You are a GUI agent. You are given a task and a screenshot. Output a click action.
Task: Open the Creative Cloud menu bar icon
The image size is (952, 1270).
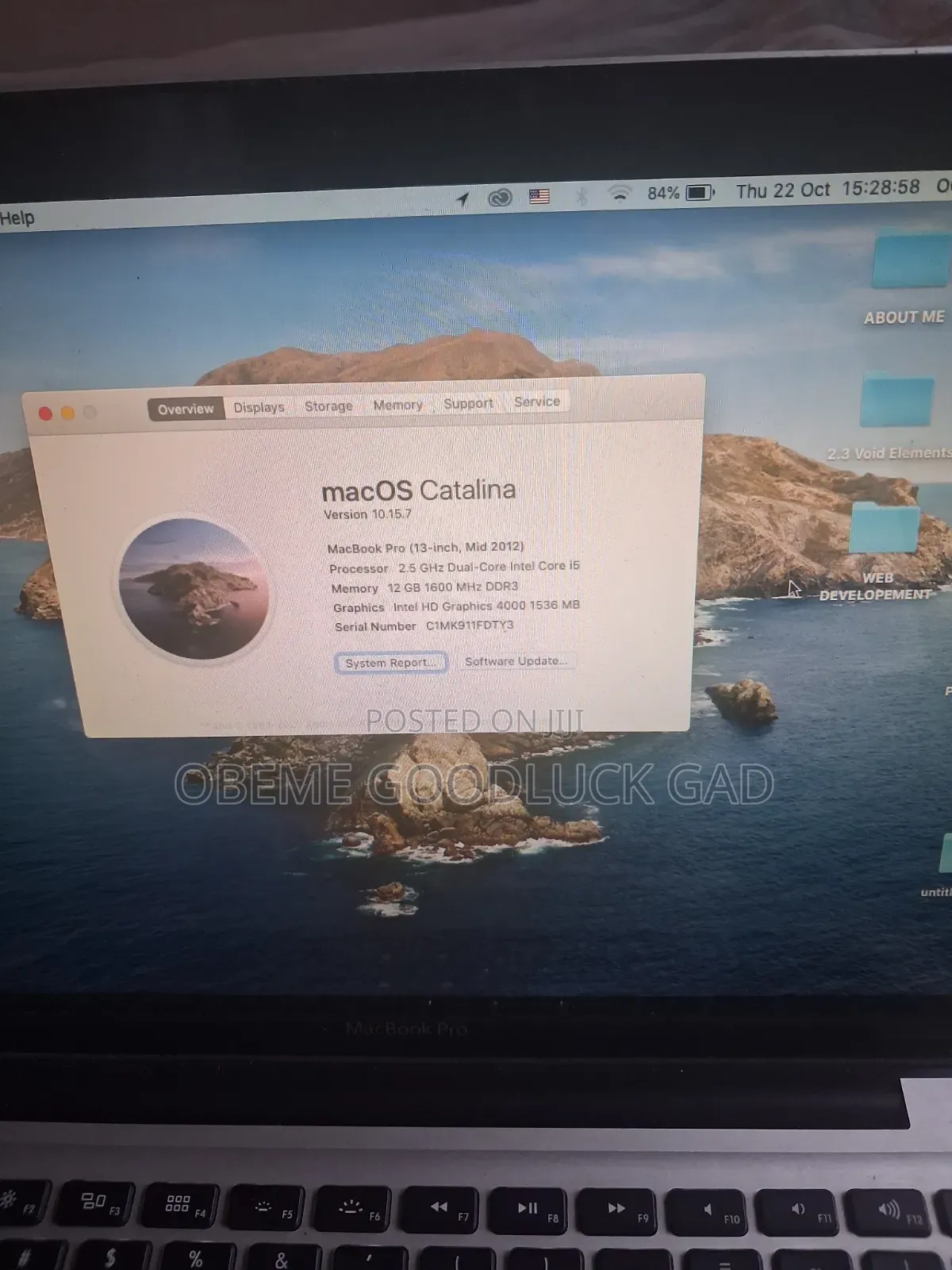(499, 198)
